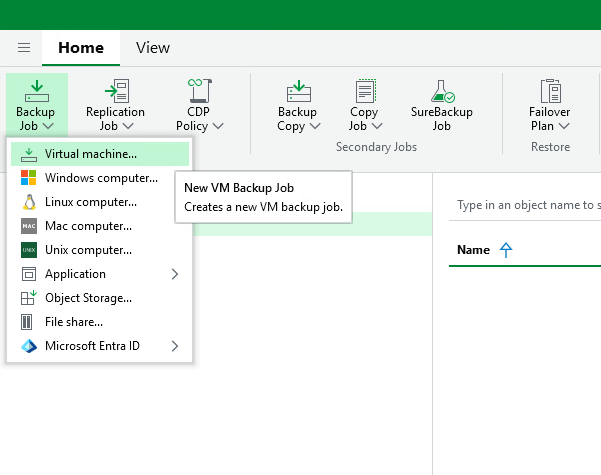Open the Microsoft Entra ID submenu
This screenshot has width=601, height=475.
point(100,346)
